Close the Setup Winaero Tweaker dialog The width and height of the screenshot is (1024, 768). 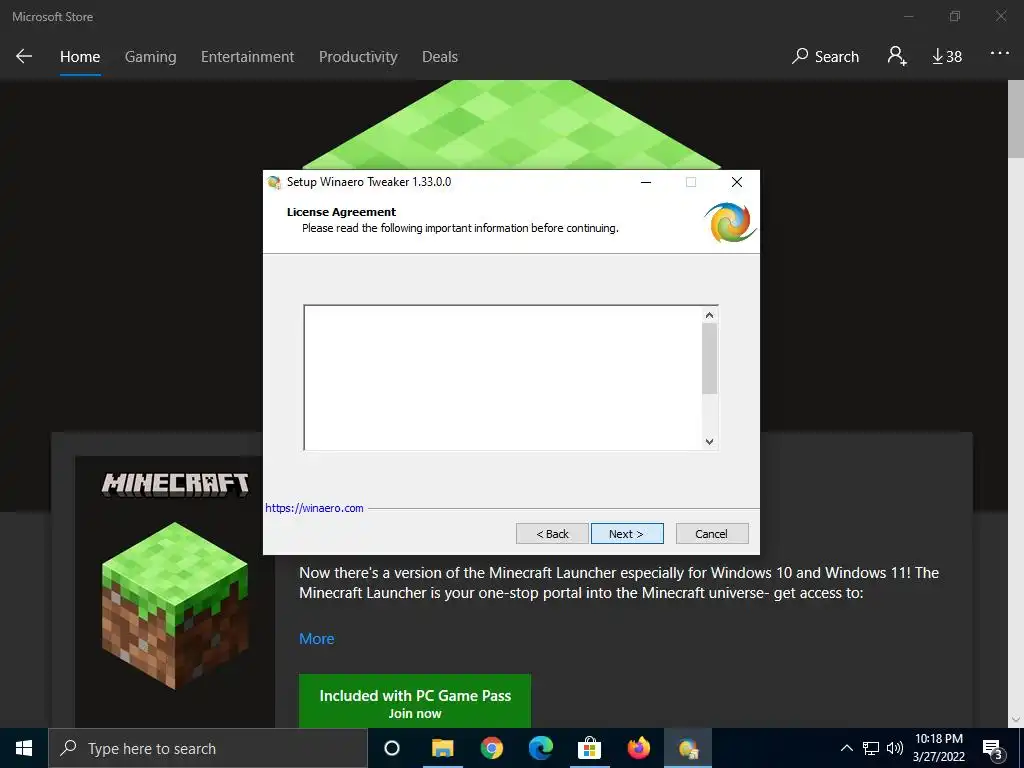(737, 182)
